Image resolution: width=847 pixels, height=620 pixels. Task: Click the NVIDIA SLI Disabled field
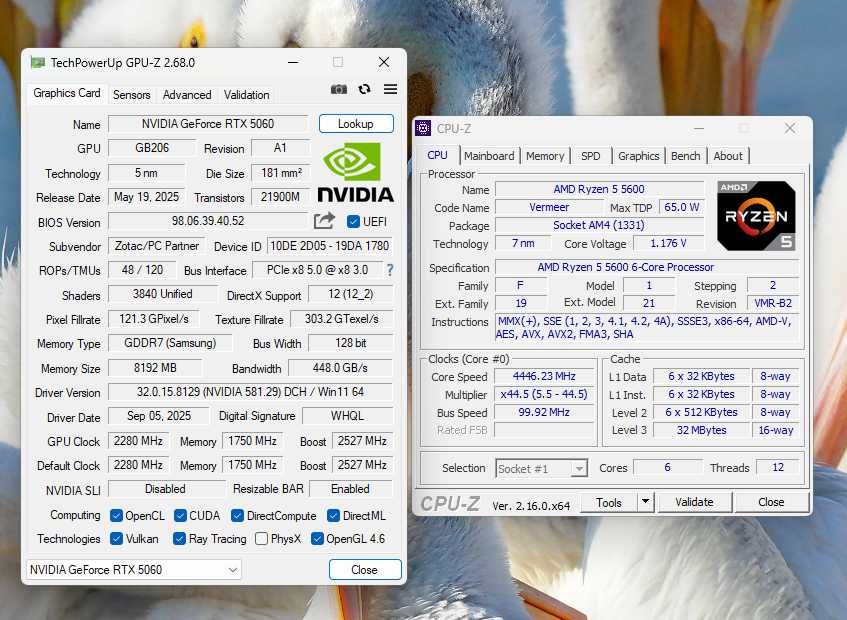click(x=166, y=489)
